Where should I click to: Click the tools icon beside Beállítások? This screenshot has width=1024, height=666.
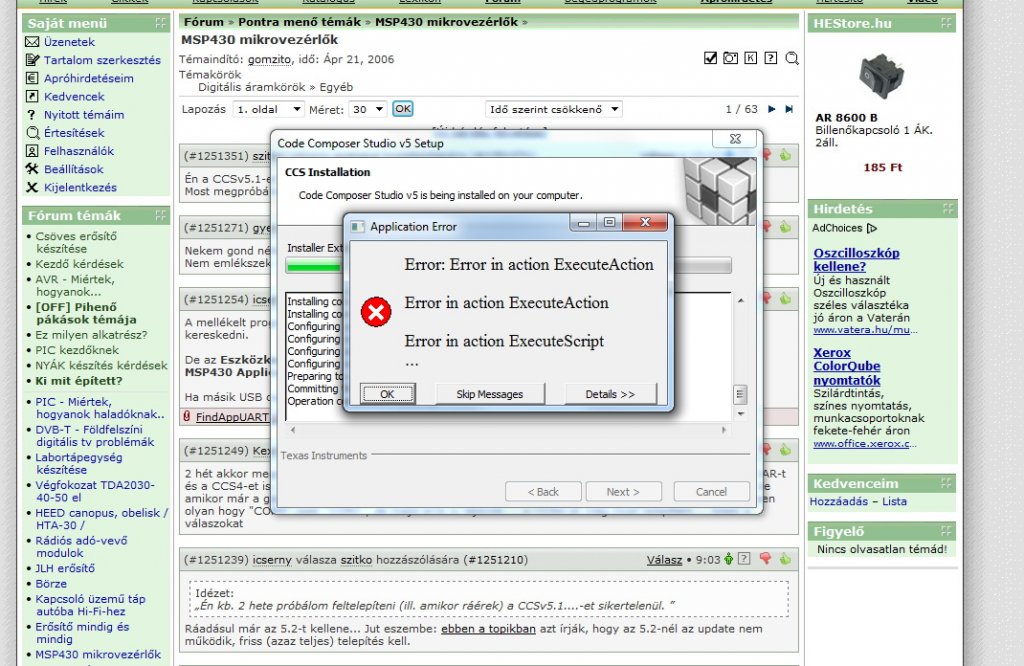tap(32, 169)
